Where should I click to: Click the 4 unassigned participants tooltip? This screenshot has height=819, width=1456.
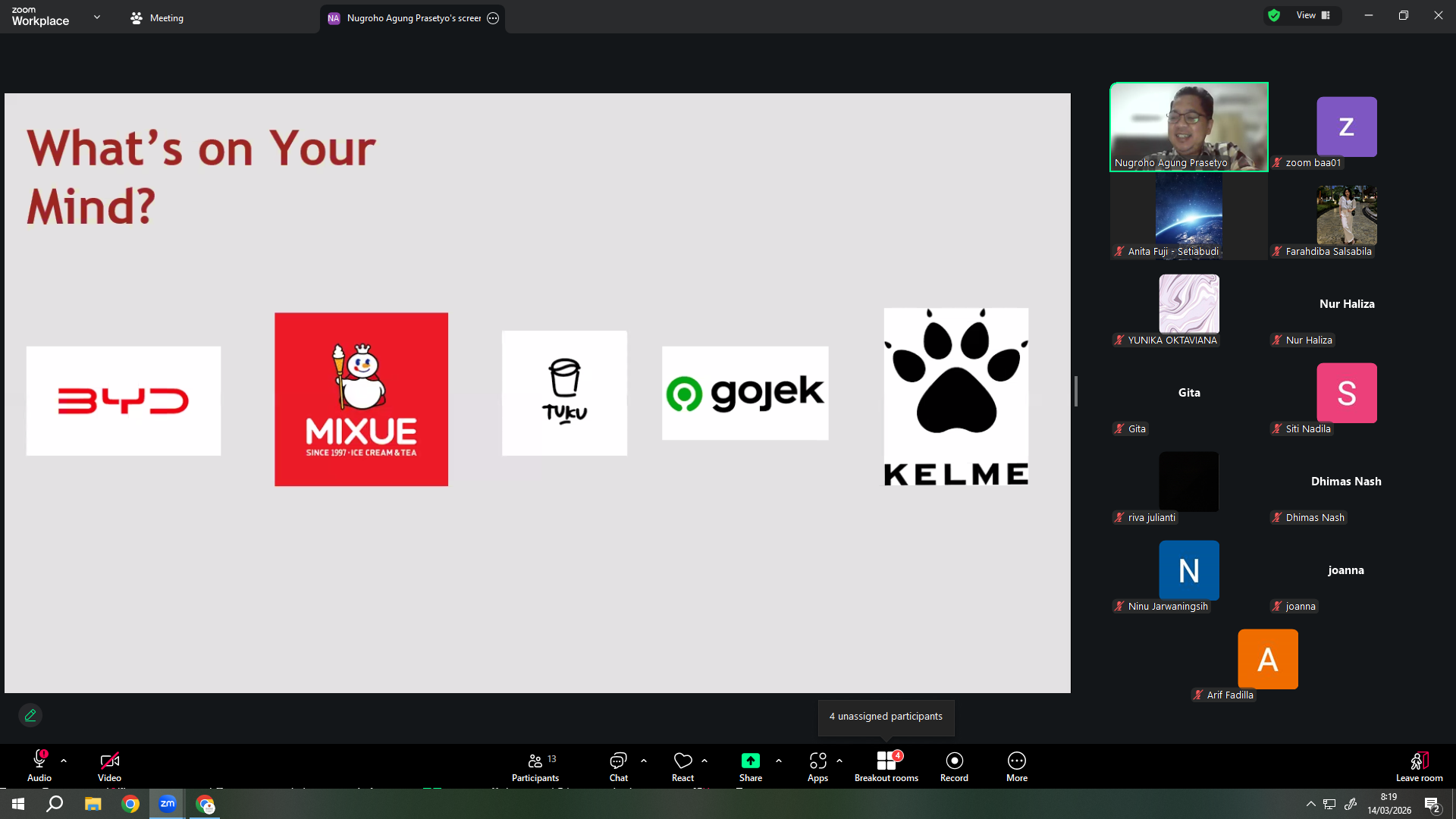886,717
